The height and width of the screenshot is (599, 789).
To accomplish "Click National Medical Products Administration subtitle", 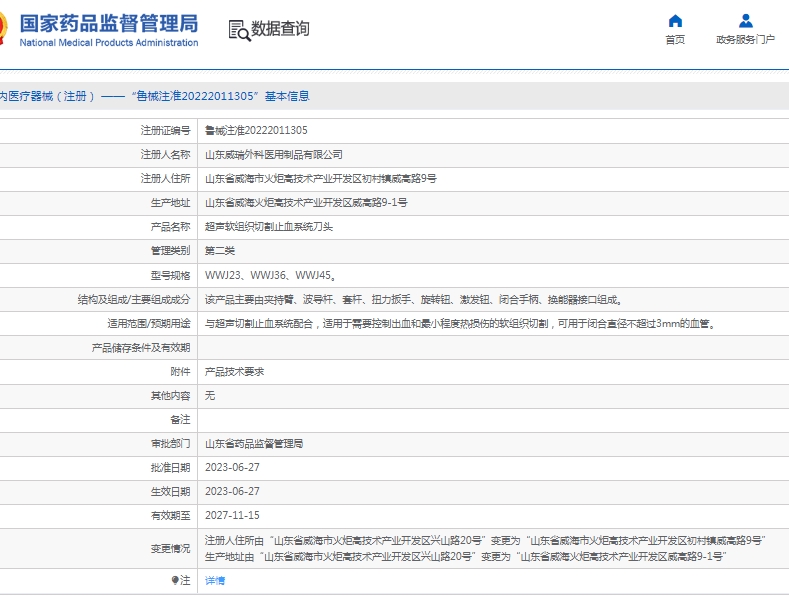I will click(x=109, y=43).
